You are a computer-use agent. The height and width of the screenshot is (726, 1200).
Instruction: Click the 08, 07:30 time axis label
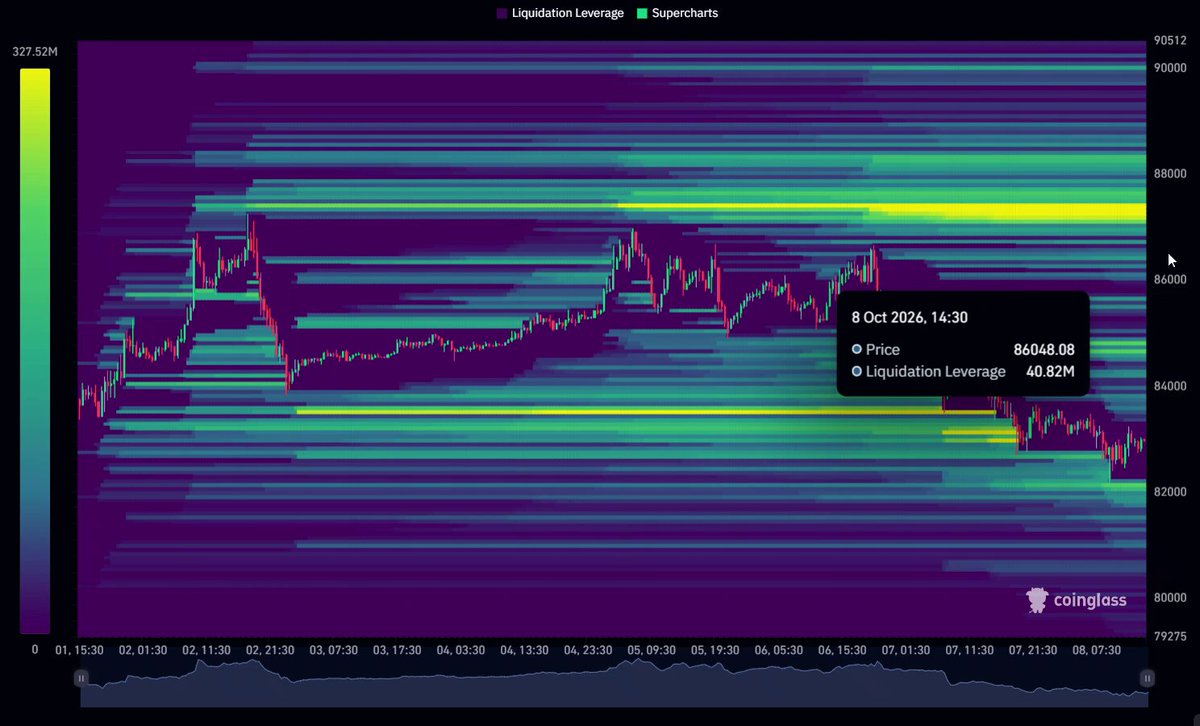(x=1097, y=650)
